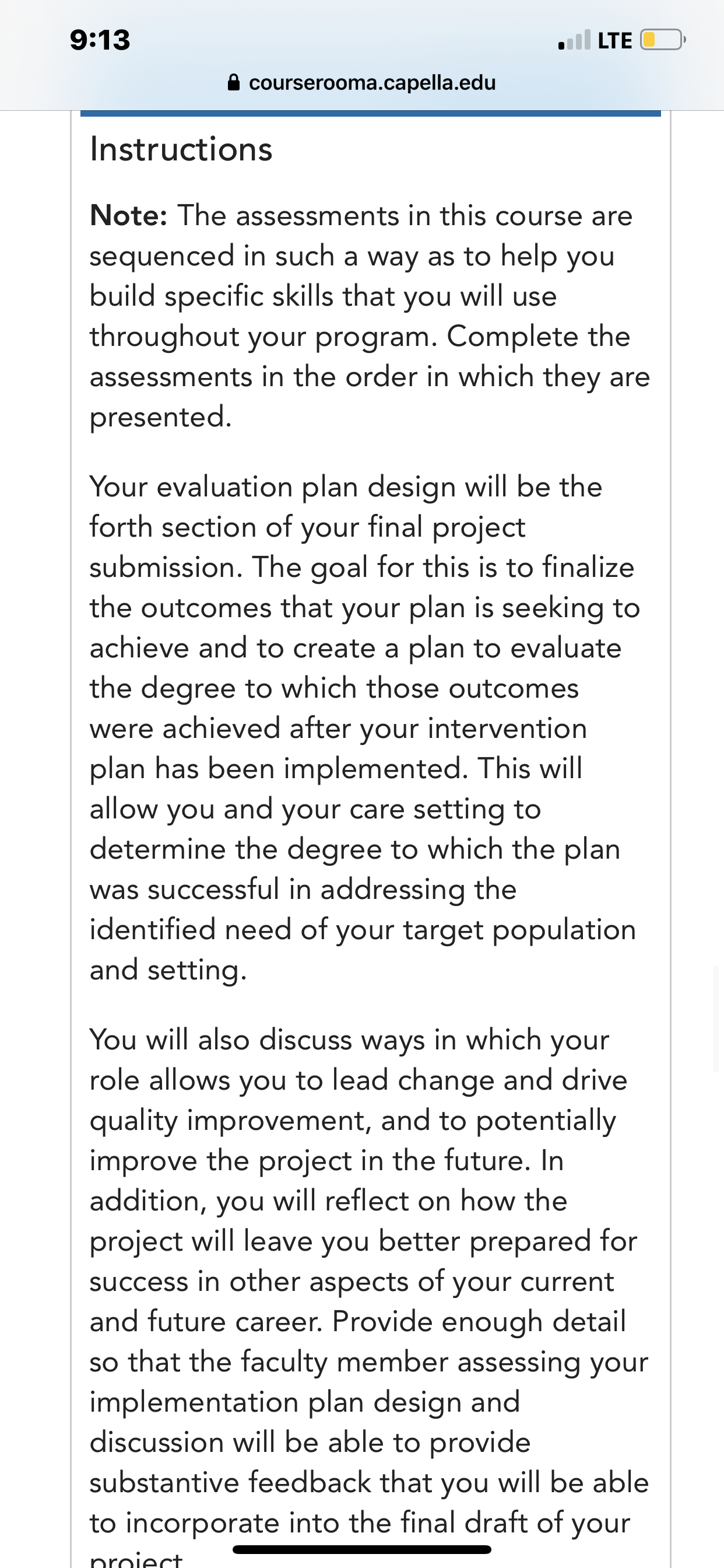Tap the line starting quality improvement

point(353,1121)
